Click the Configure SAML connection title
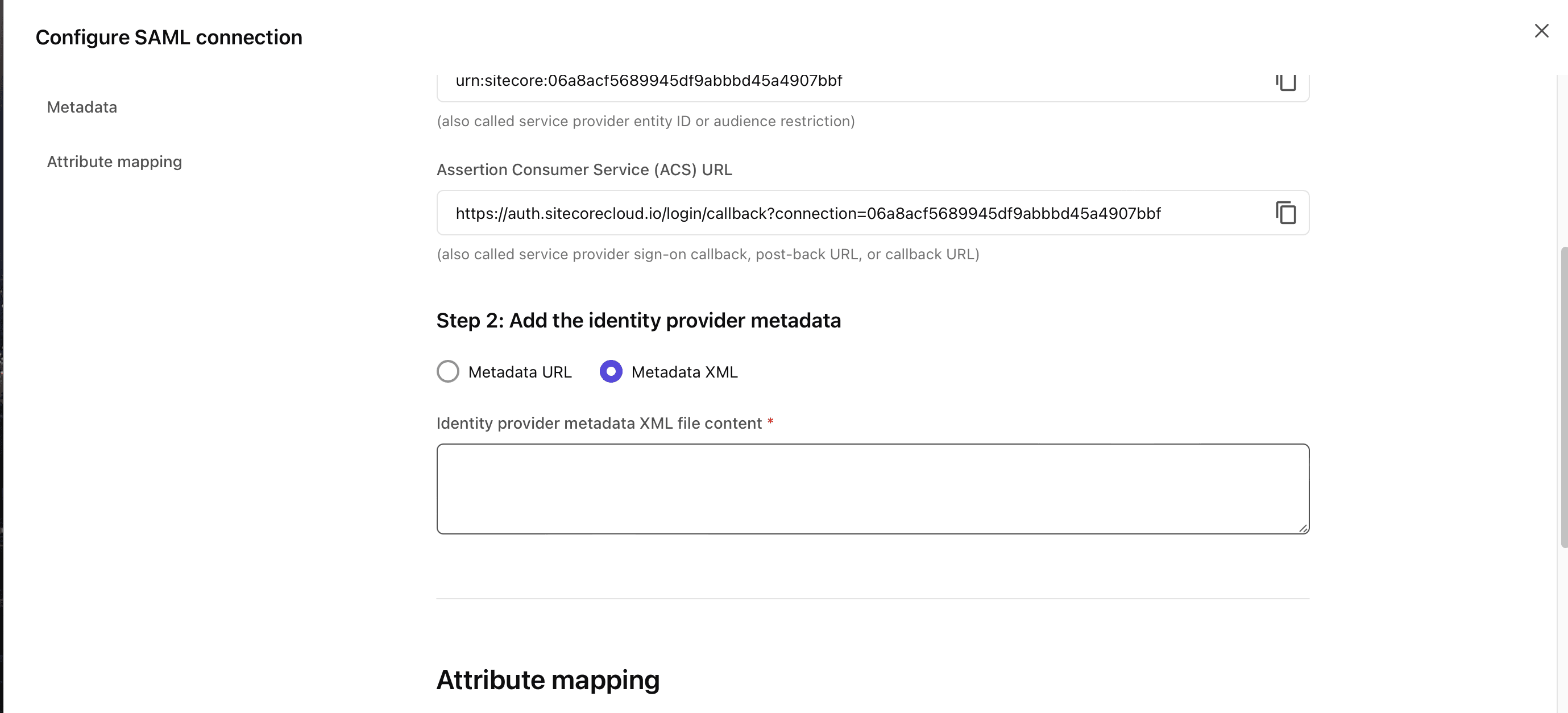 coord(169,37)
